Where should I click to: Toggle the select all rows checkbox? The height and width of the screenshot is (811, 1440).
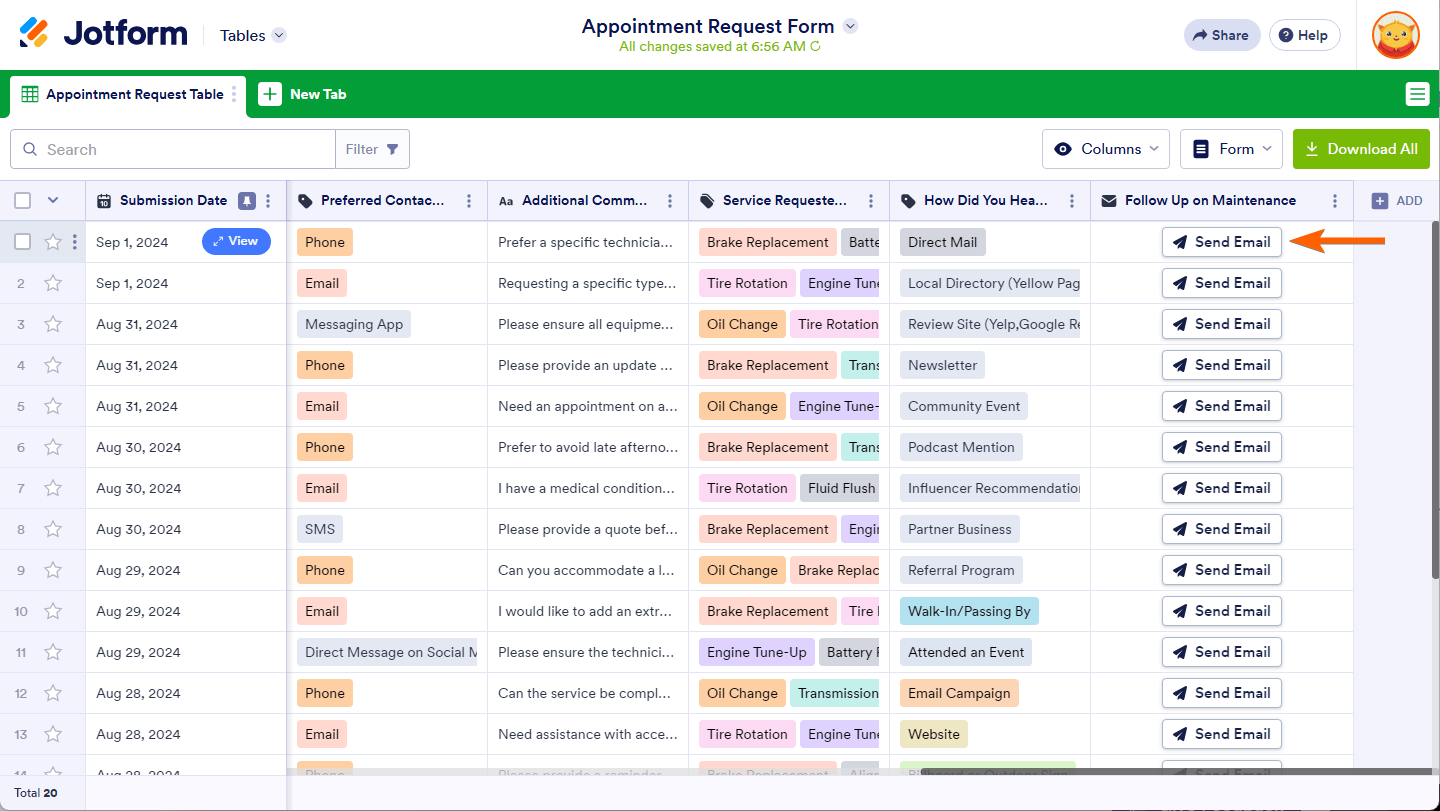pyautogui.click(x=23, y=201)
